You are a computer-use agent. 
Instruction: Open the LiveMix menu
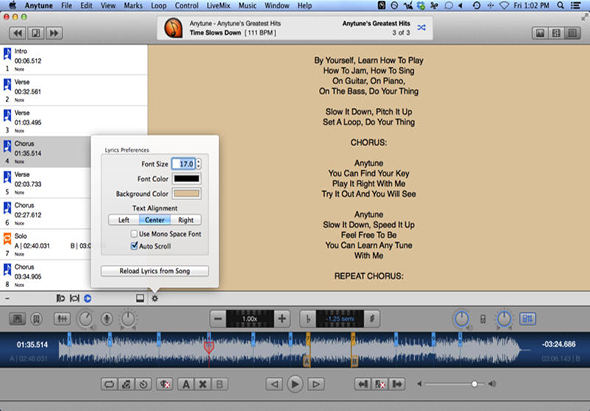[218, 6]
